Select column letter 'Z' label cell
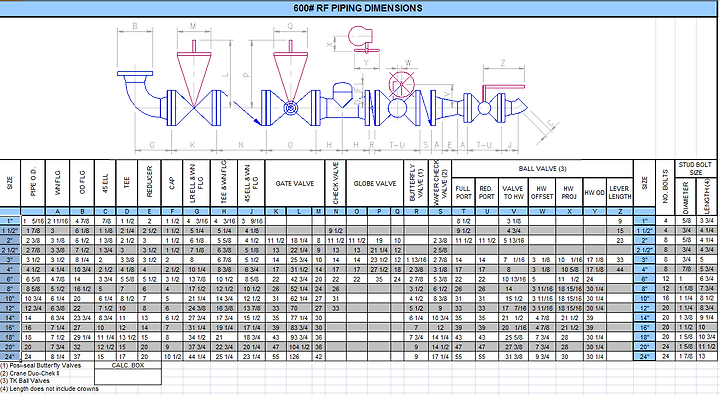This screenshot has height=396, width=720. [x=619, y=211]
